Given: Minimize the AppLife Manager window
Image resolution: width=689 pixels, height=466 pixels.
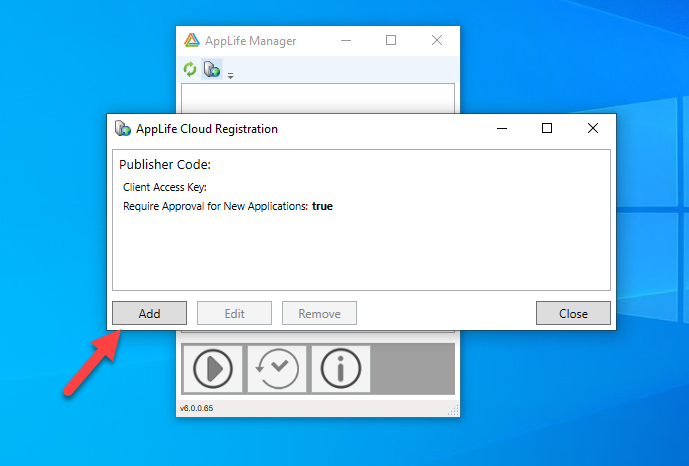Looking at the screenshot, I should (x=345, y=41).
